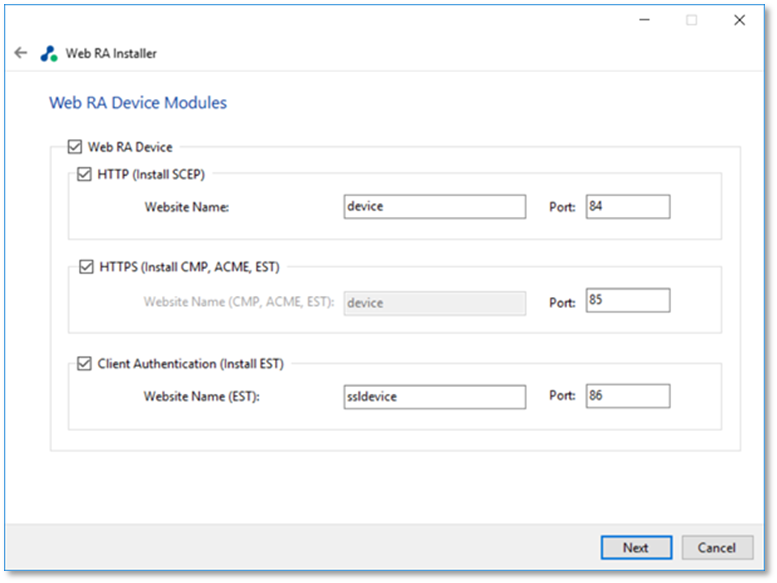Click the HTTP Website Name field

click(x=435, y=207)
